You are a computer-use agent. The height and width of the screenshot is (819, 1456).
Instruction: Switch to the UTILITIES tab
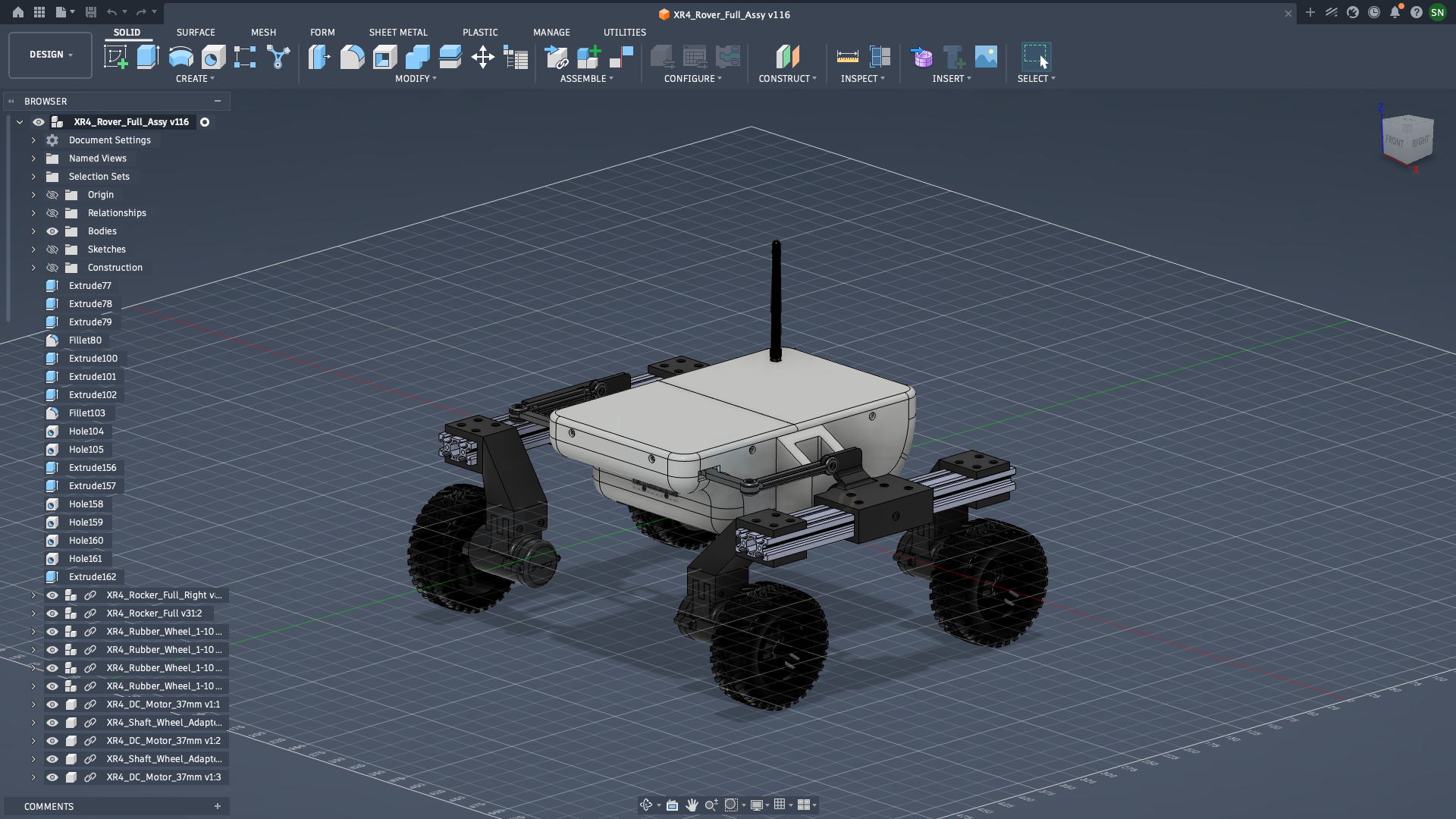[x=625, y=33]
